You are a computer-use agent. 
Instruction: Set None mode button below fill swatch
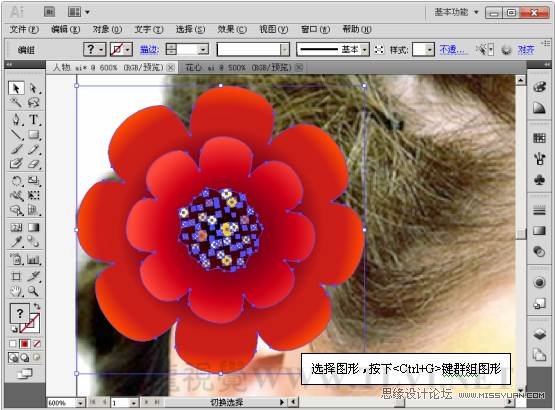click(37, 344)
